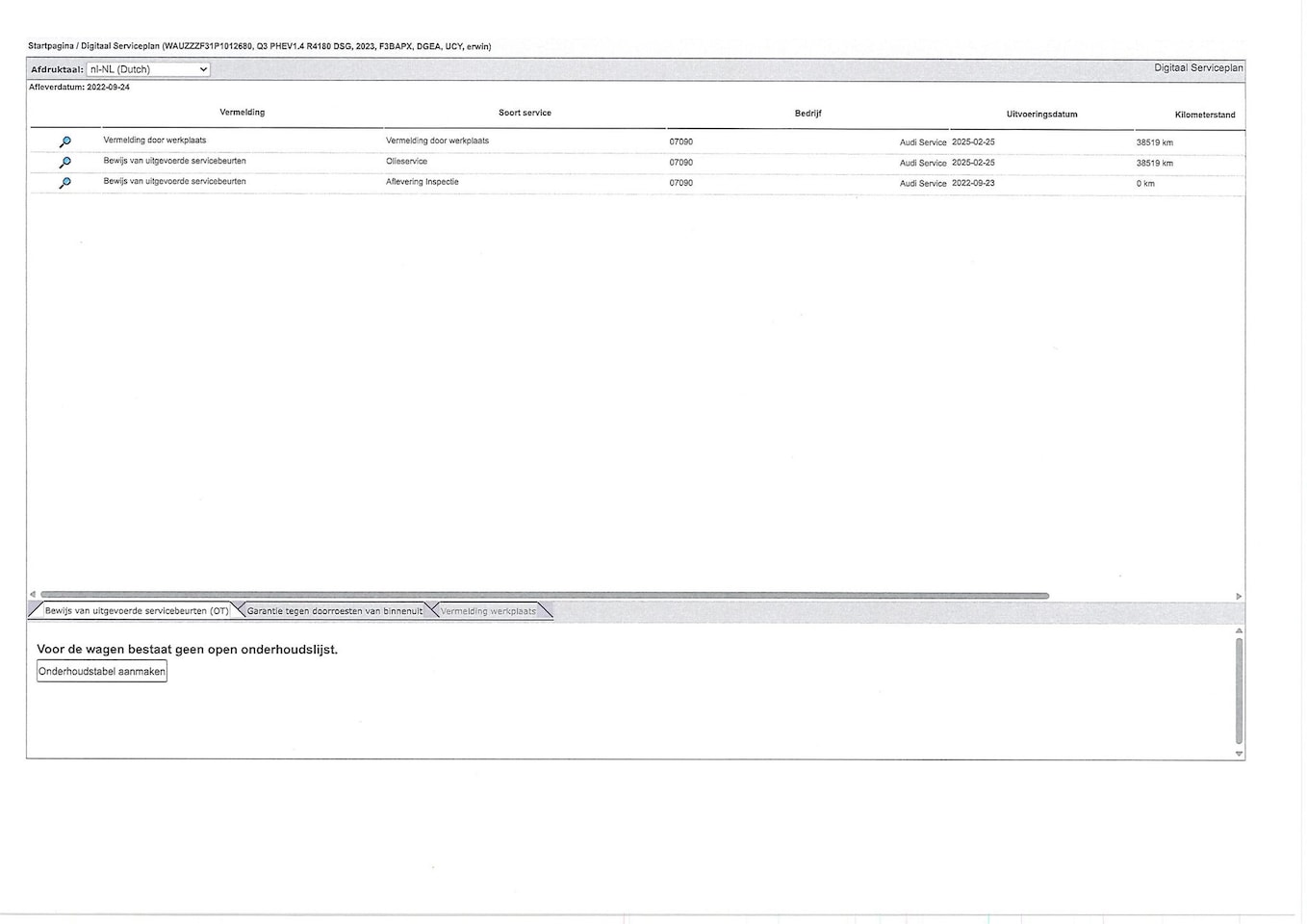Click the up arrow of the lower panel scrollbar
1307x924 pixels.
tap(1239, 630)
